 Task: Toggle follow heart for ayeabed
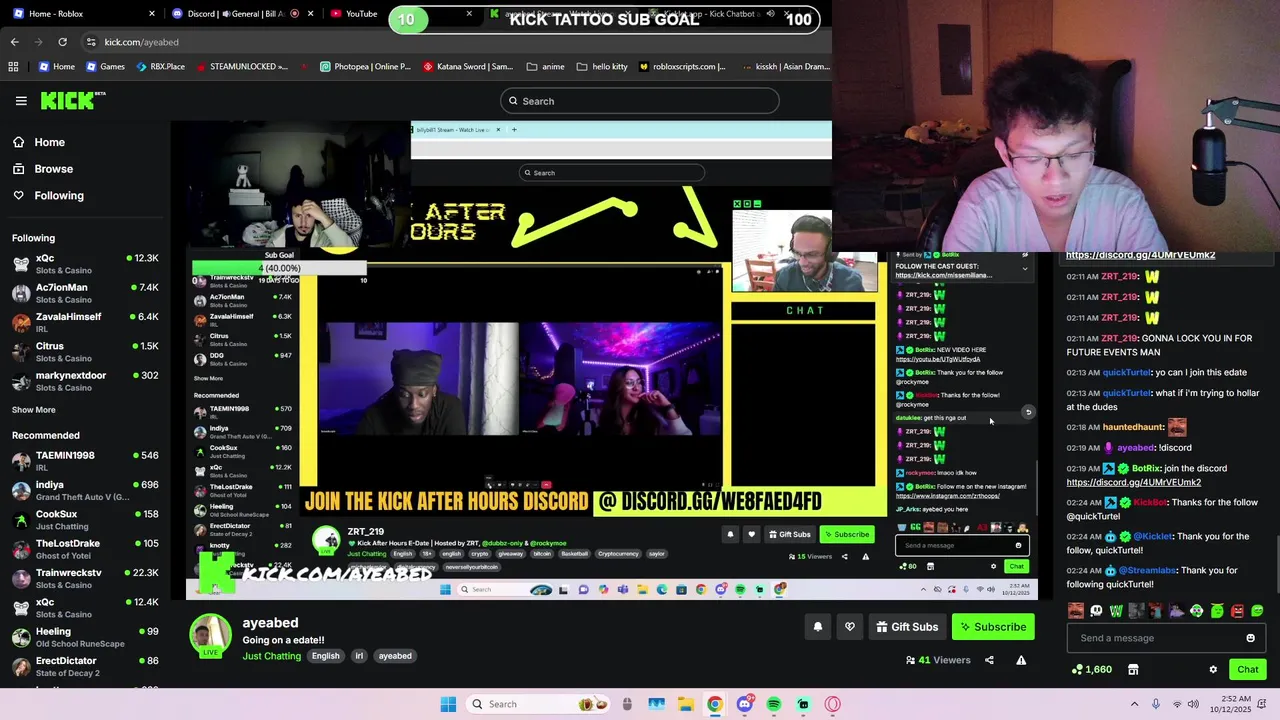(850, 627)
